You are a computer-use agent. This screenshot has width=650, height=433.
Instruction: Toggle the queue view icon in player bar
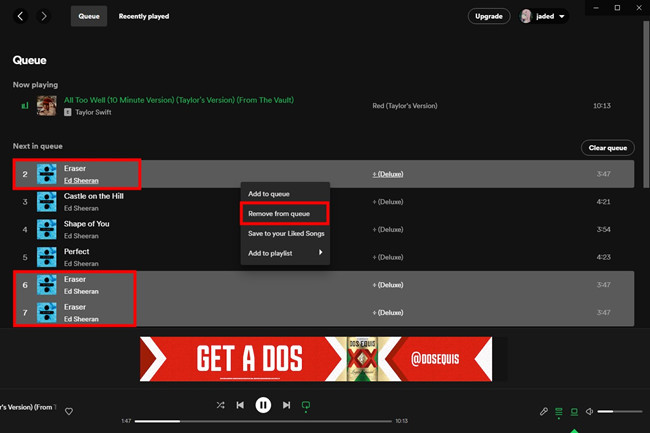tap(559, 412)
